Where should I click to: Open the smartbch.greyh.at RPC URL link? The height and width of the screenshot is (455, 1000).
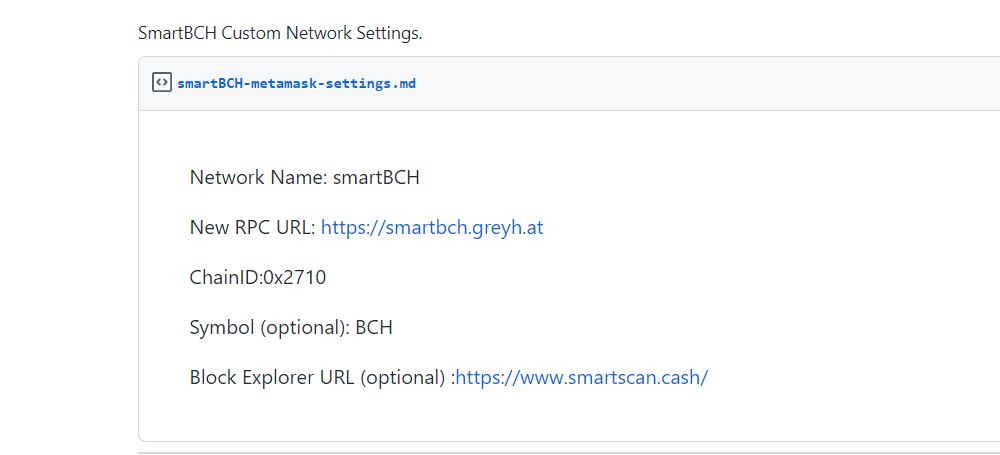(432, 227)
